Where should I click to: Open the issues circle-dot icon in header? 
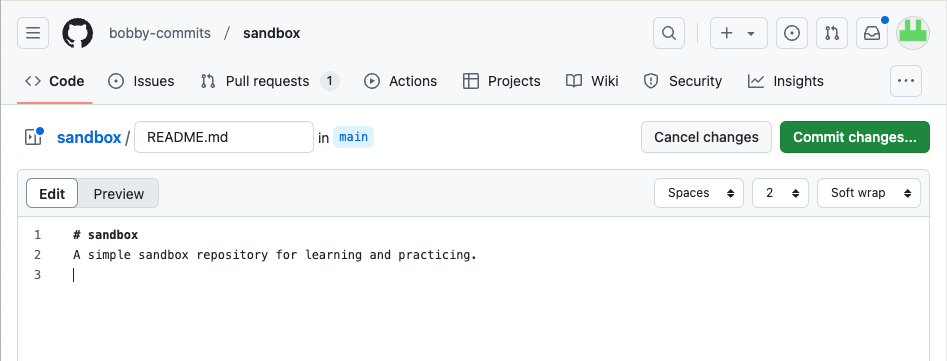pos(792,33)
